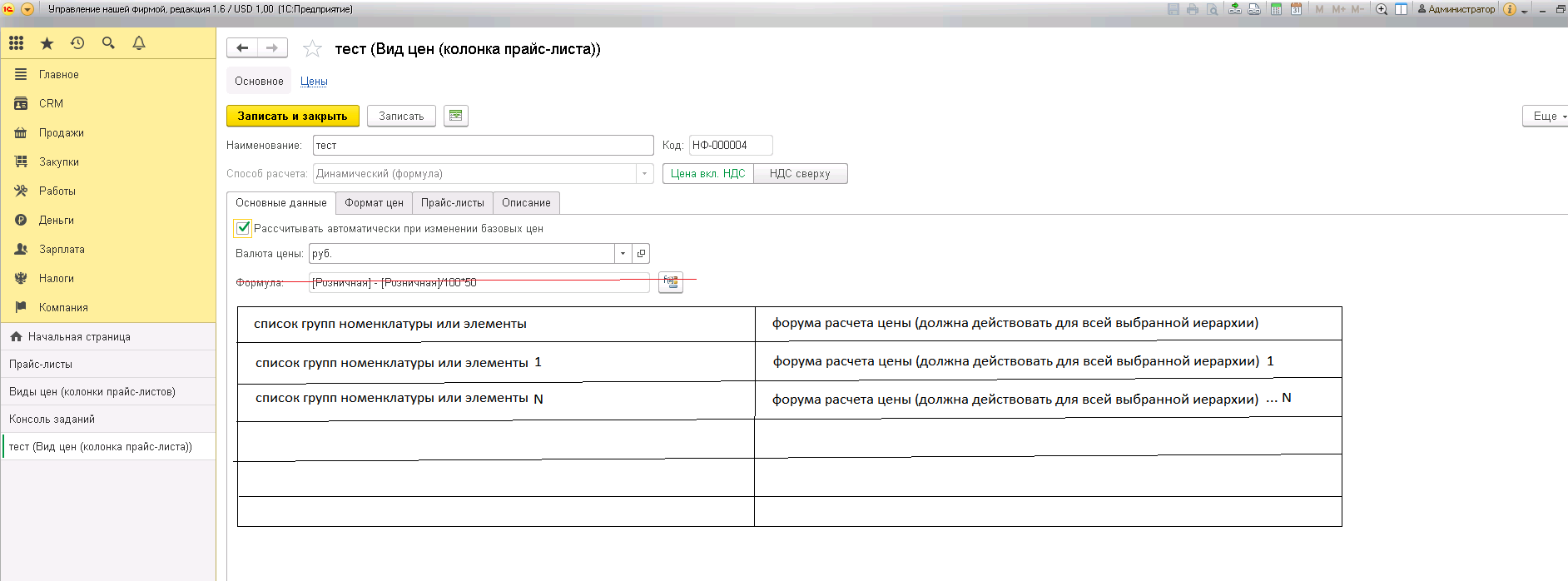The height and width of the screenshot is (581, 1568).
Task: Select the 'Цена вкл. НДС' toggle option
Action: pos(708,174)
